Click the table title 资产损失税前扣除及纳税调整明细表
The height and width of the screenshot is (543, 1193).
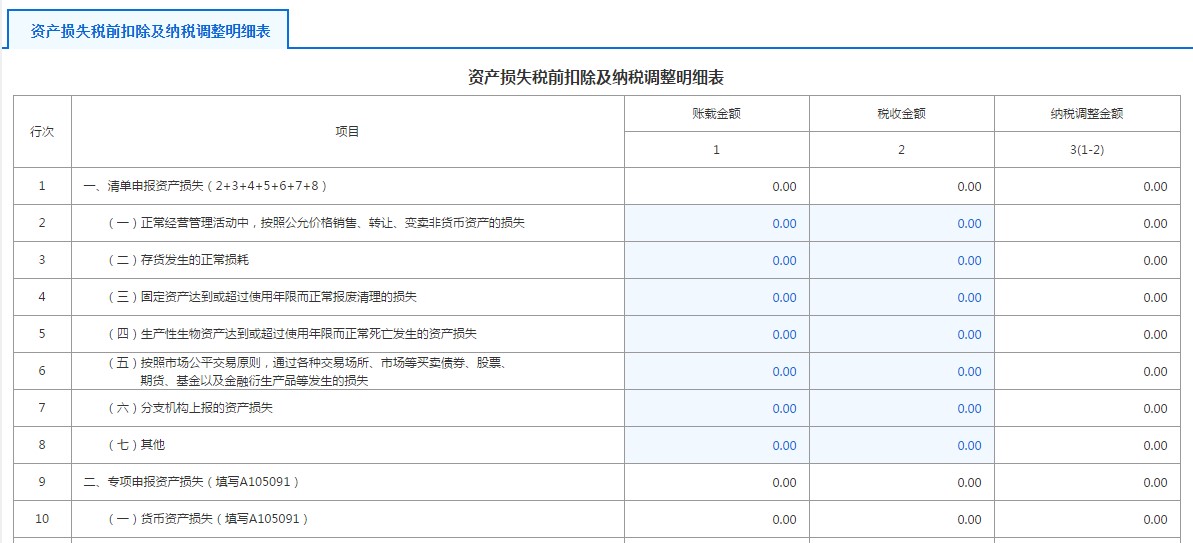coord(596,77)
